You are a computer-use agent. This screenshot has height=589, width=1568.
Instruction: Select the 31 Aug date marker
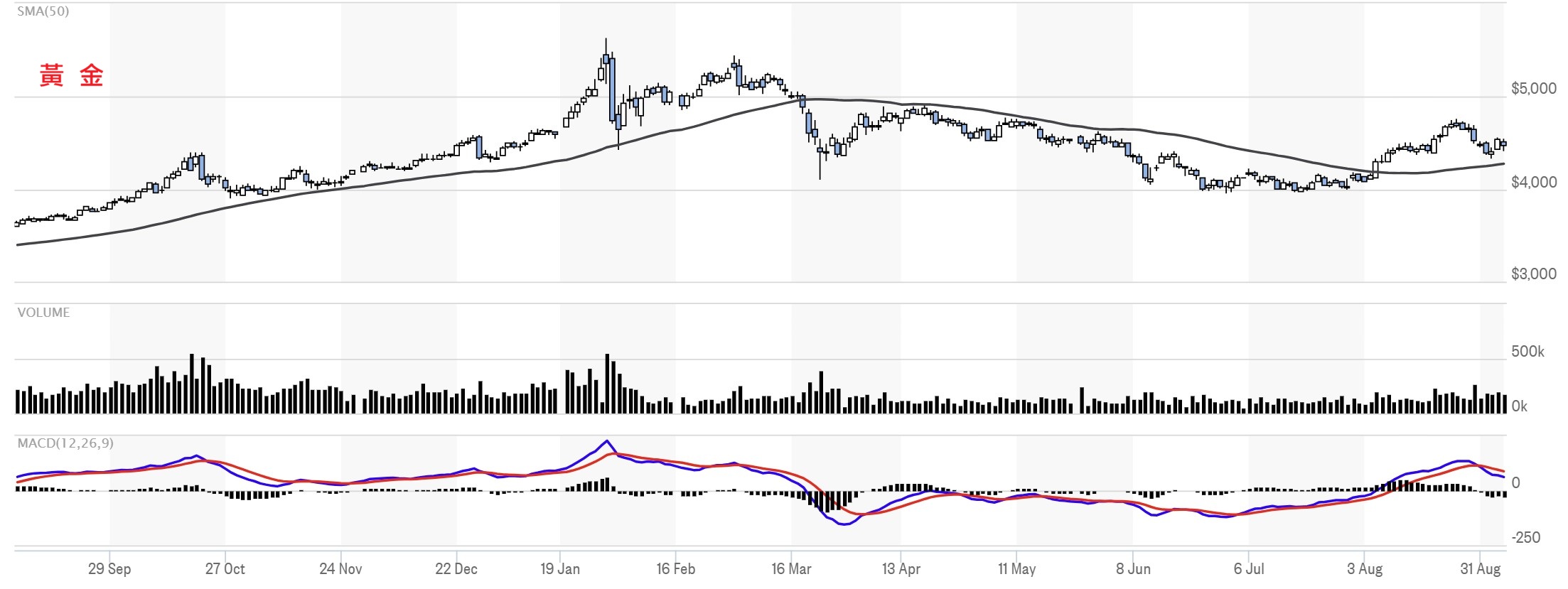pyautogui.click(x=1481, y=569)
